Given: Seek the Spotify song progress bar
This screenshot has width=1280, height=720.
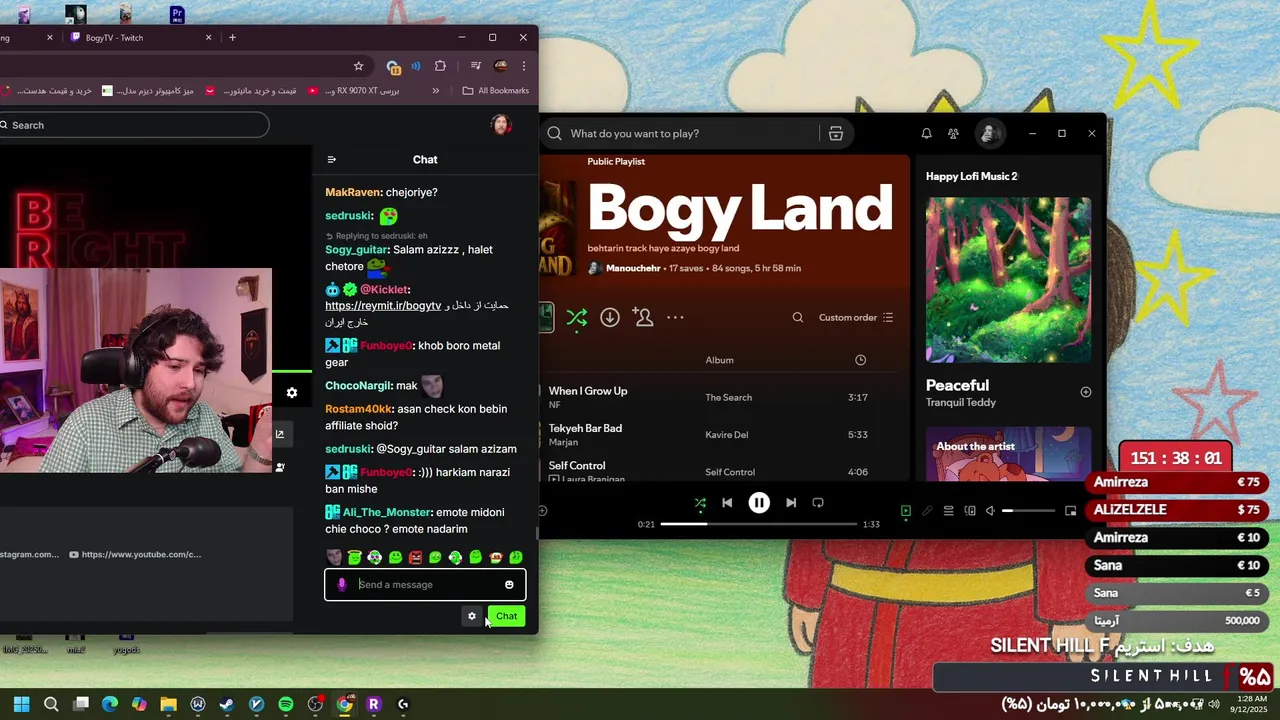Looking at the screenshot, I should pos(759,524).
